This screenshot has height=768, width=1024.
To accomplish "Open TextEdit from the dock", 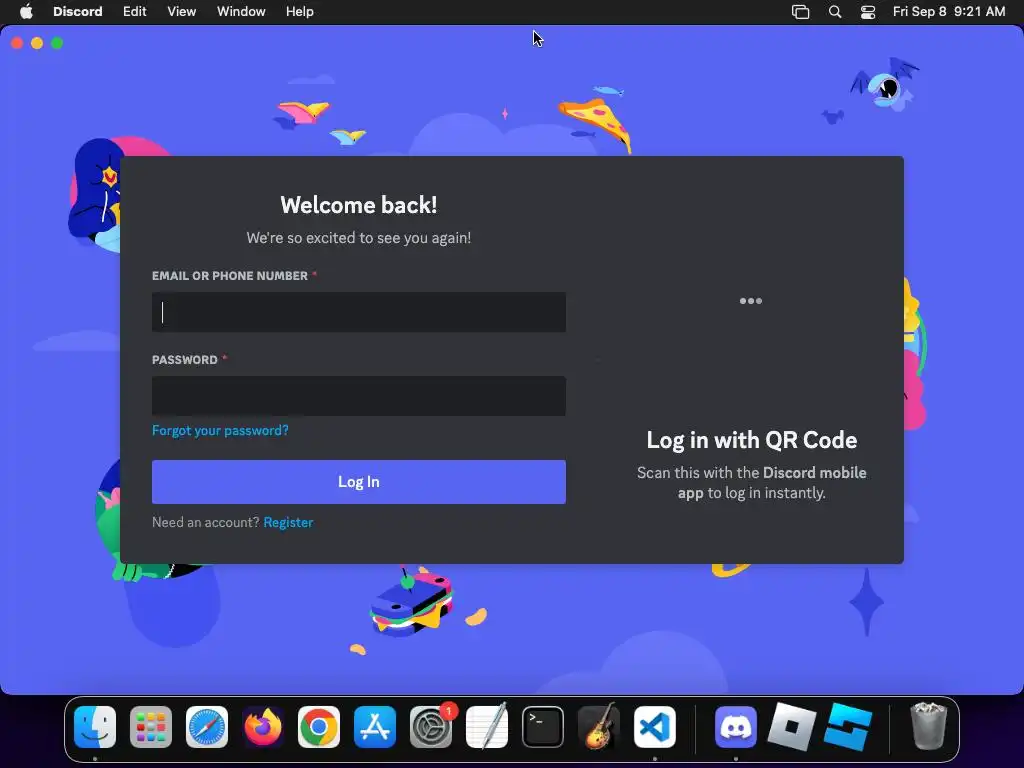I will coord(487,727).
